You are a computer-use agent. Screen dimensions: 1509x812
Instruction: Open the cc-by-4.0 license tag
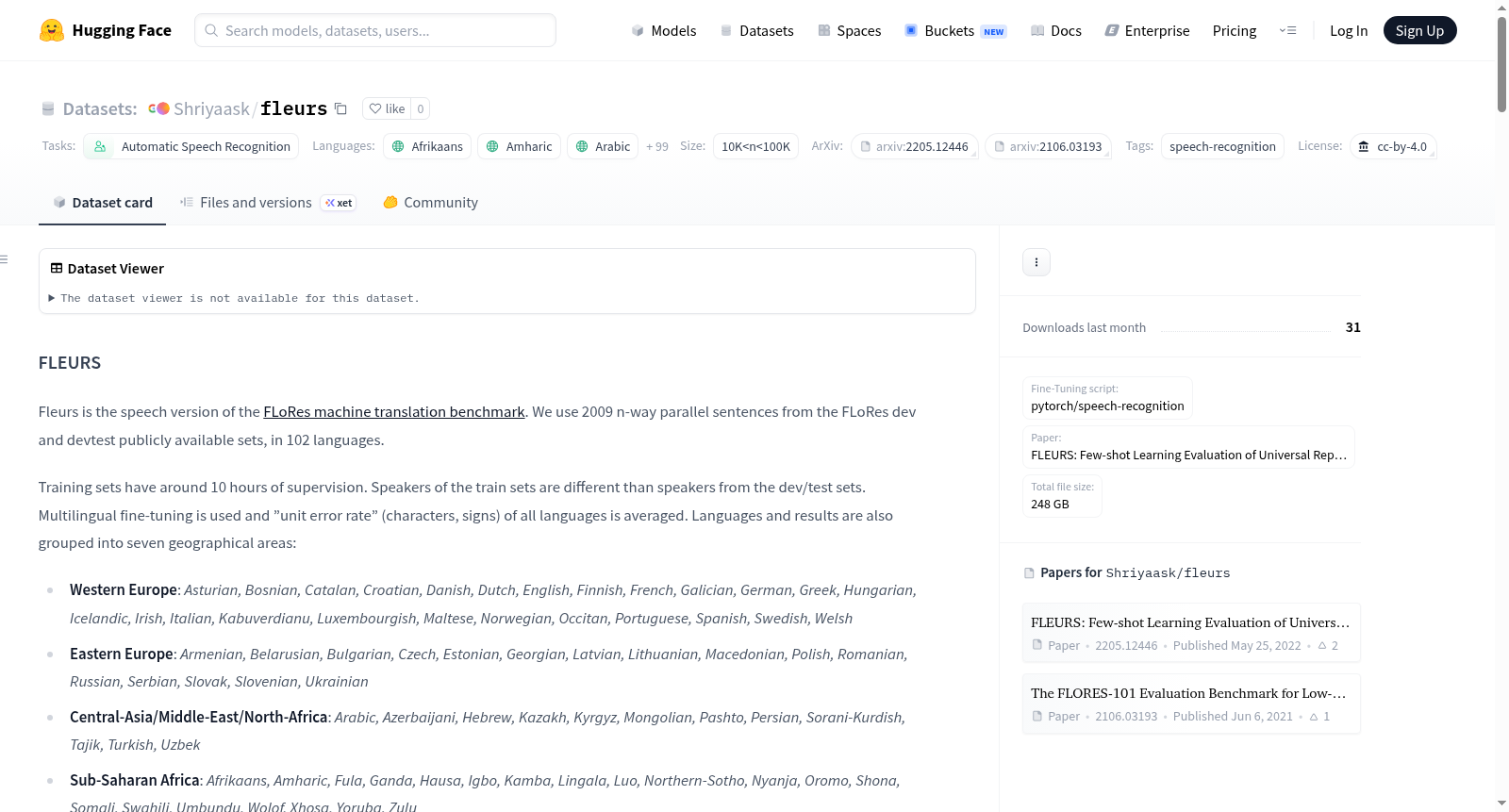[1393, 146]
